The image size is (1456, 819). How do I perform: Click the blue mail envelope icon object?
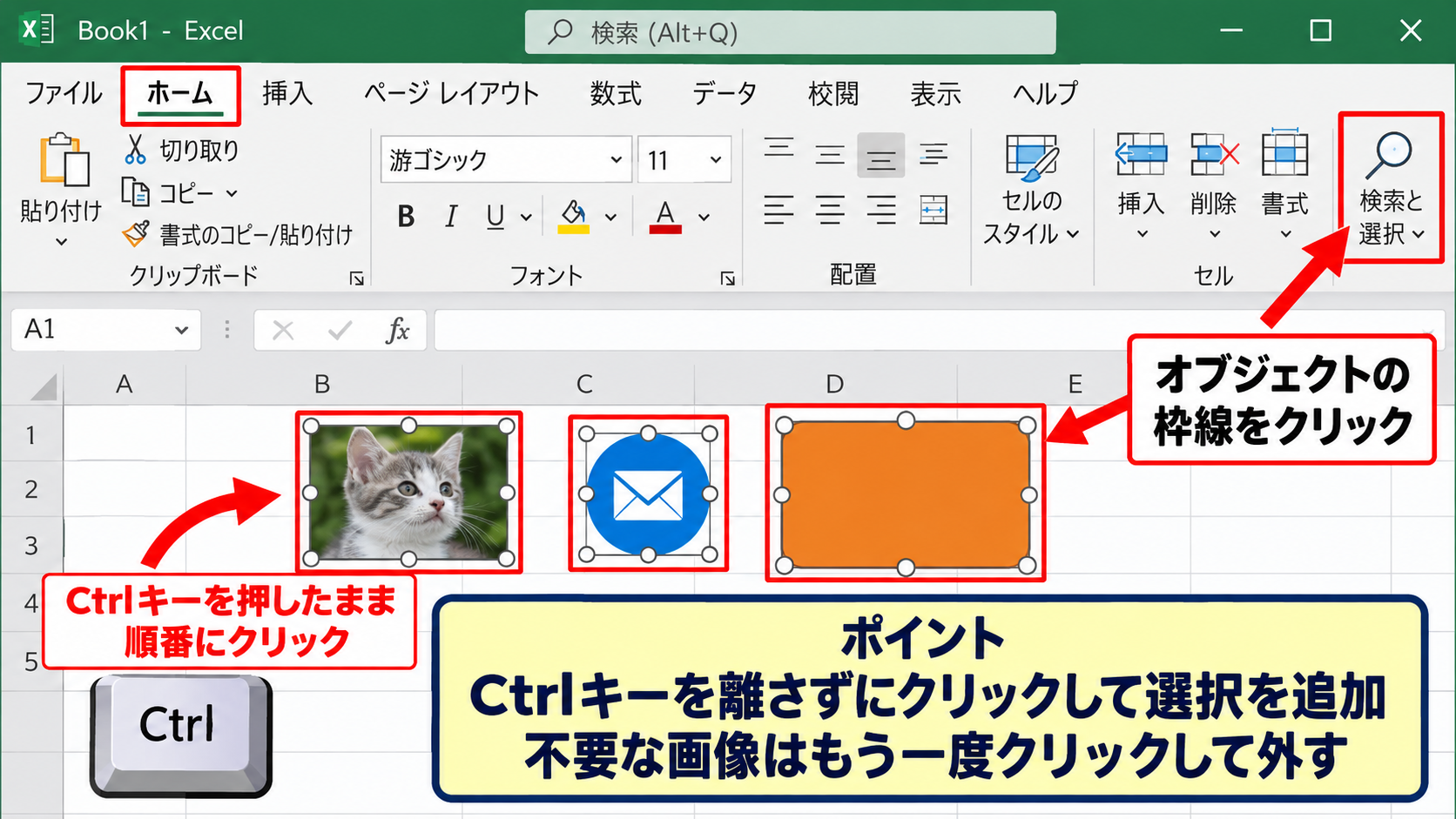(648, 494)
